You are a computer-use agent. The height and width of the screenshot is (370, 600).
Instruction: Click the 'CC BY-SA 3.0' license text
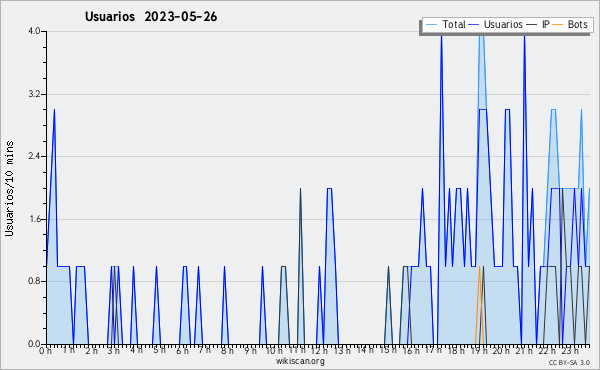tap(569, 362)
